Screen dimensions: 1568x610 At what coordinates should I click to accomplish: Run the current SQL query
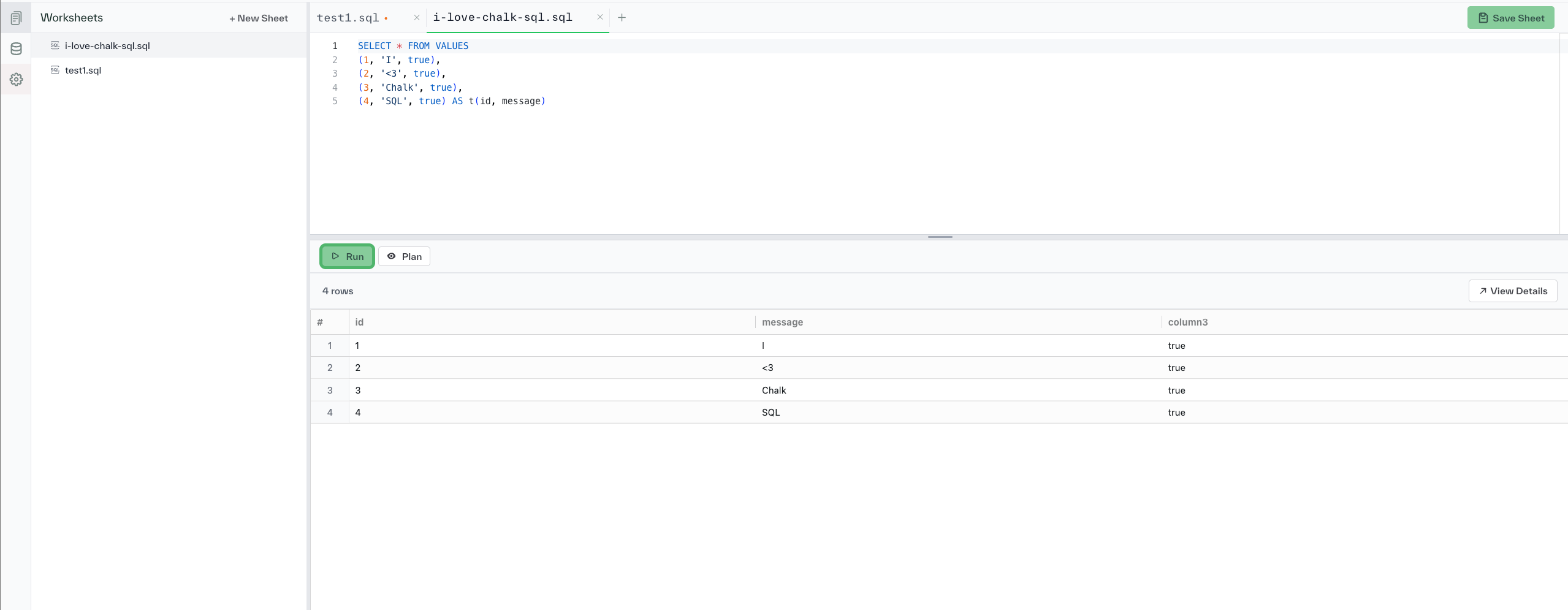point(346,256)
